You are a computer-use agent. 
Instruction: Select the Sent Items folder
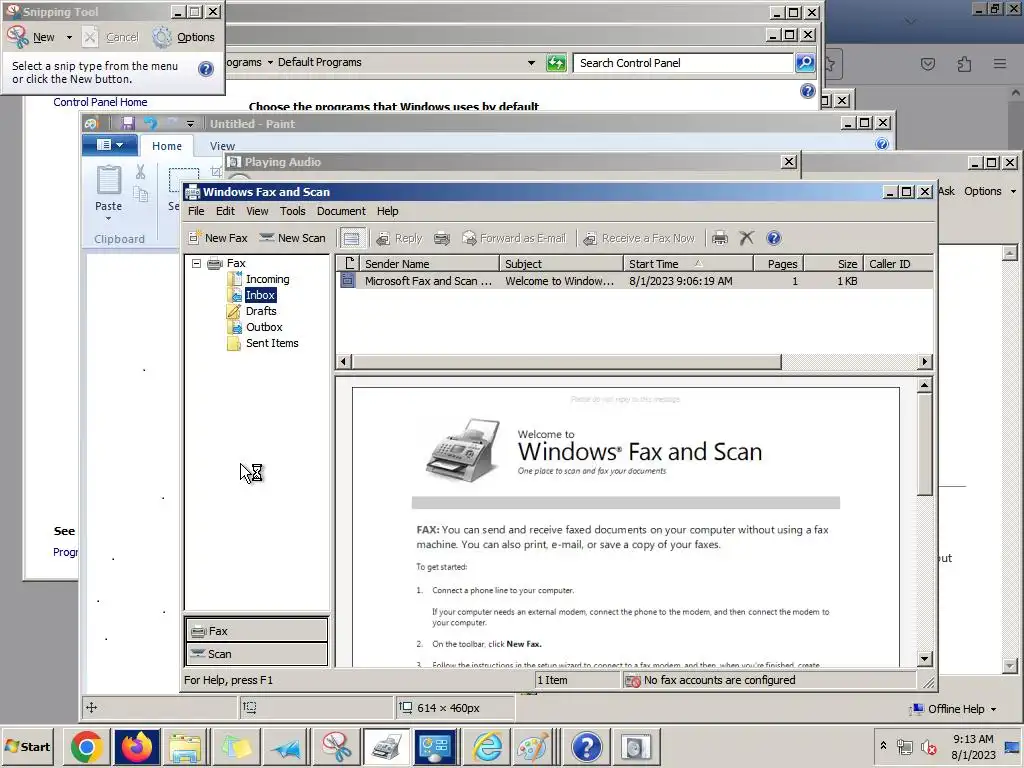(x=272, y=343)
